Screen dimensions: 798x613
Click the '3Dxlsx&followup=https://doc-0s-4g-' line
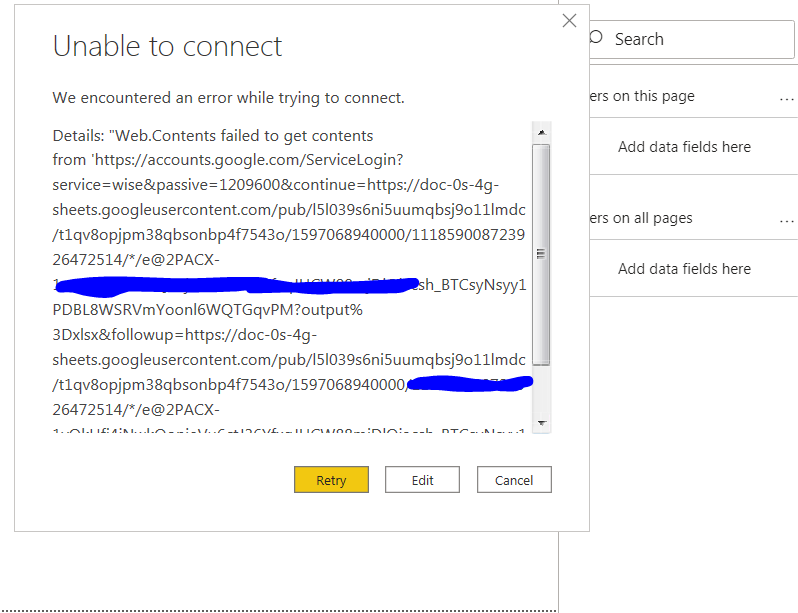[x=185, y=335]
